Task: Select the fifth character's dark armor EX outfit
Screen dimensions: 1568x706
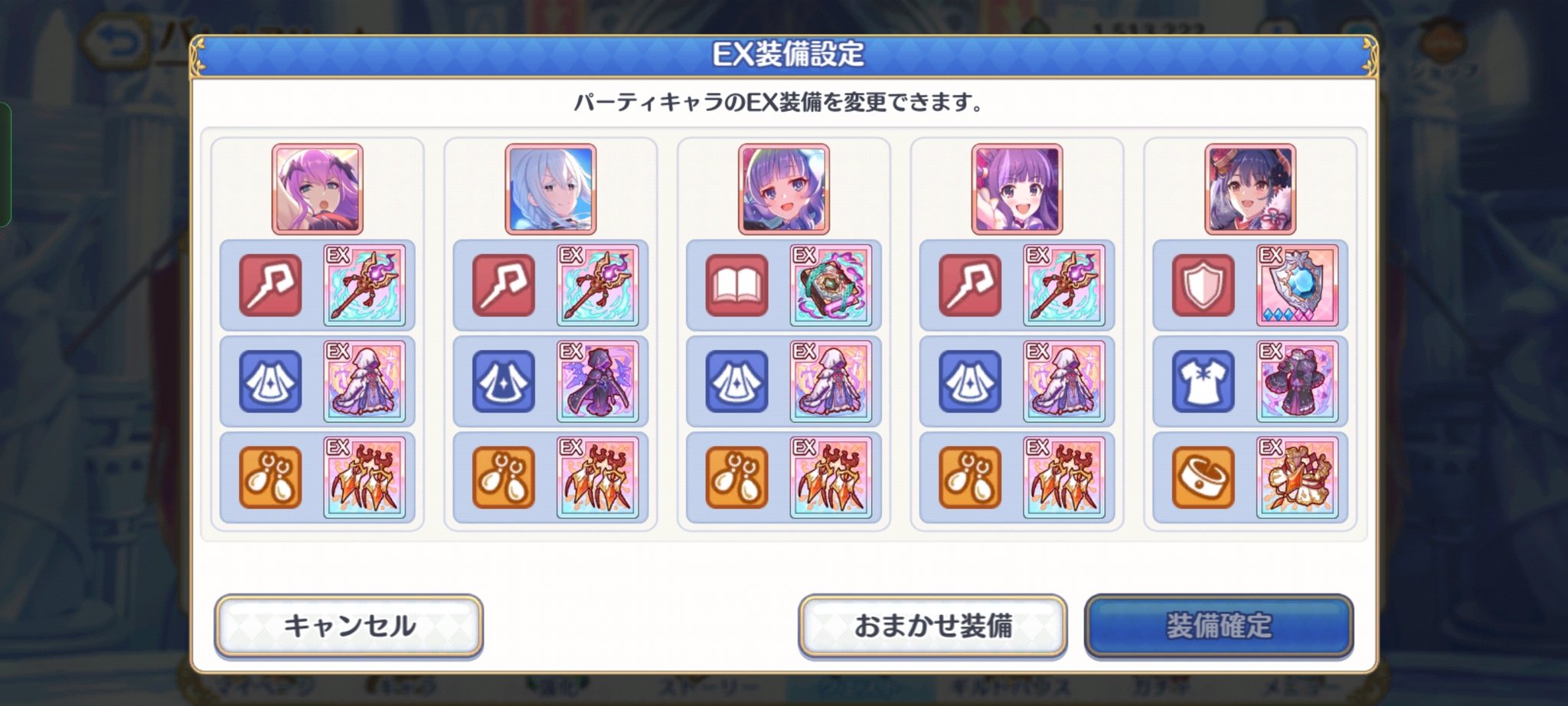Action: (x=1298, y=381)
